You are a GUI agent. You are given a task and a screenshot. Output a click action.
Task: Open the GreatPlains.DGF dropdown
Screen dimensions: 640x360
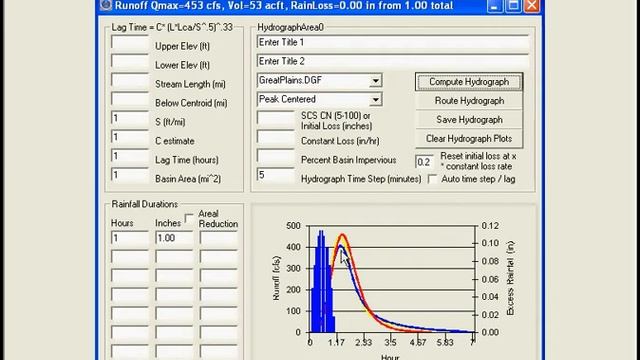375,81
